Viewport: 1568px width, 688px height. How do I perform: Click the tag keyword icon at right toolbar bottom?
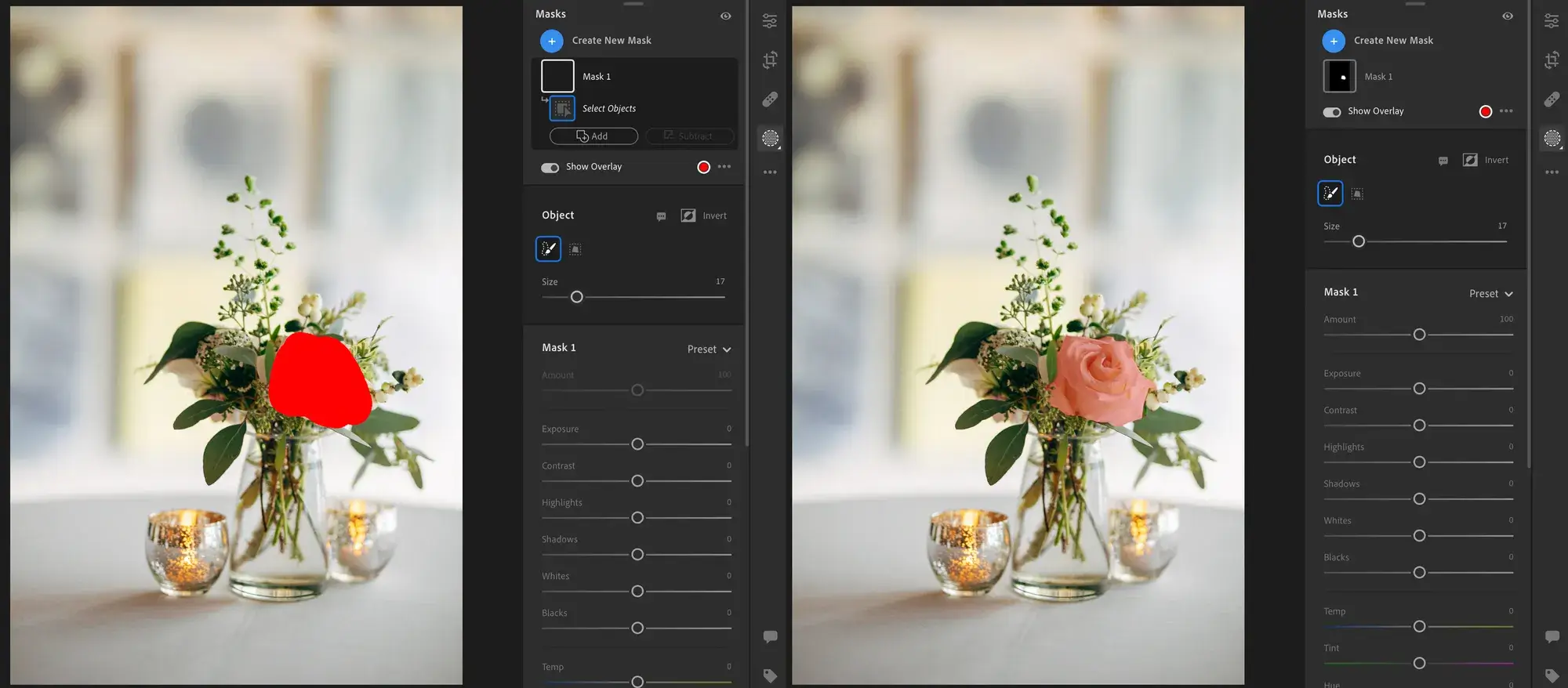pos(1552,675)
